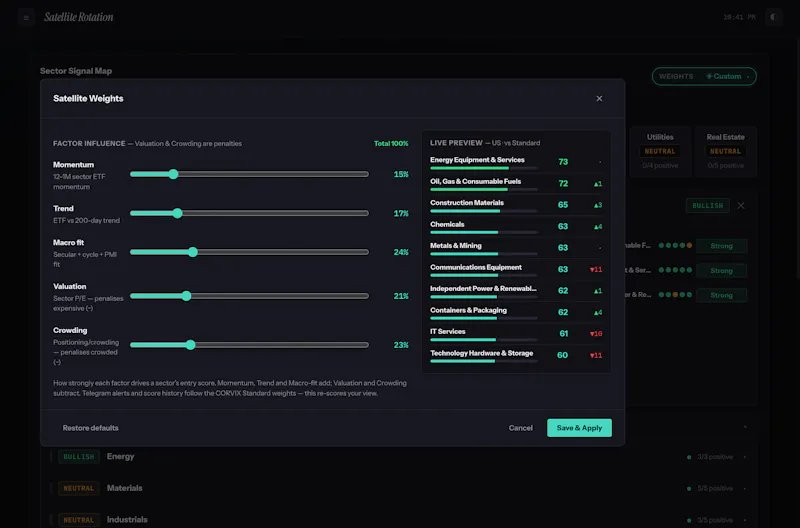
Task: Click the red ▼11 change for Communications Equipment
Action: [x=596, y=269]
